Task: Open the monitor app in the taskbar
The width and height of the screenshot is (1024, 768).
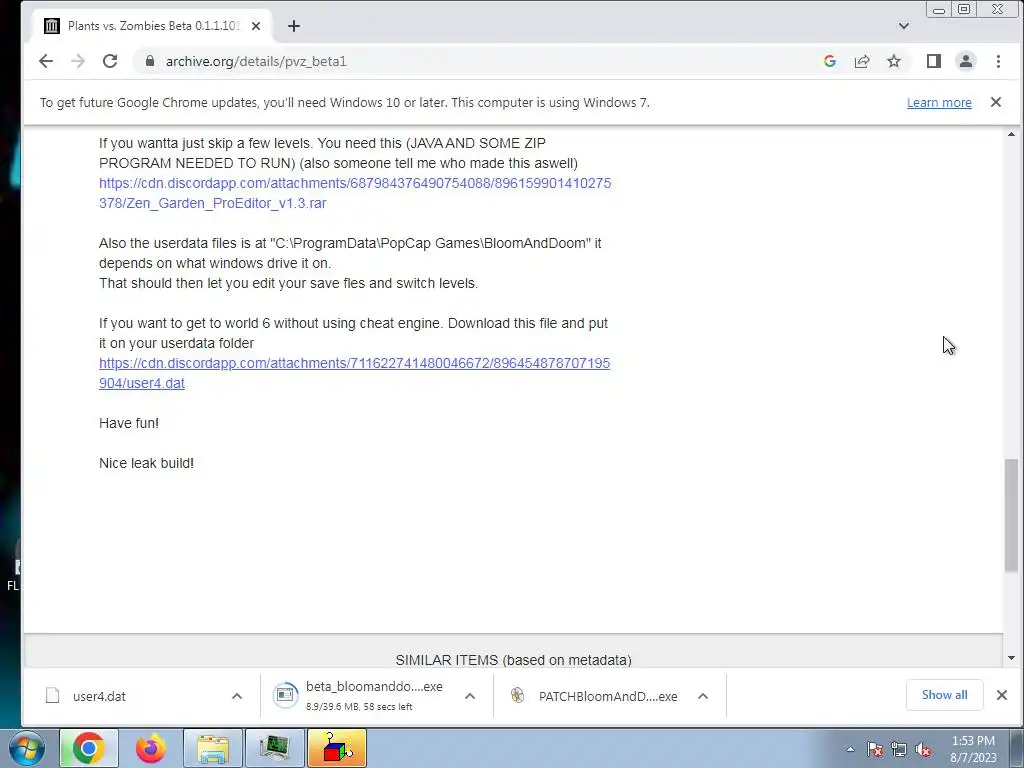Action: click(x=275, y=748)
